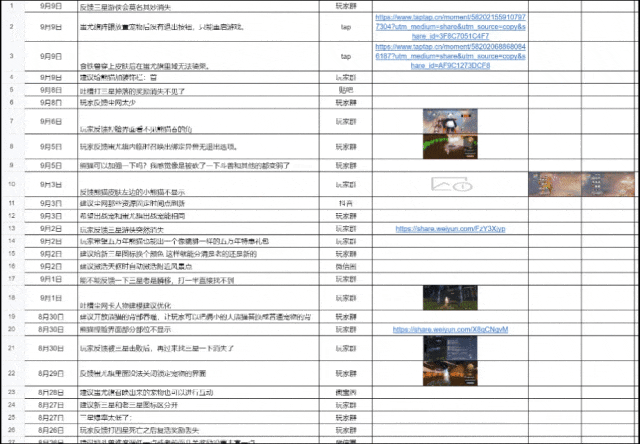Click the panda screenshot thumbnail in row 7

click(450, 121)
